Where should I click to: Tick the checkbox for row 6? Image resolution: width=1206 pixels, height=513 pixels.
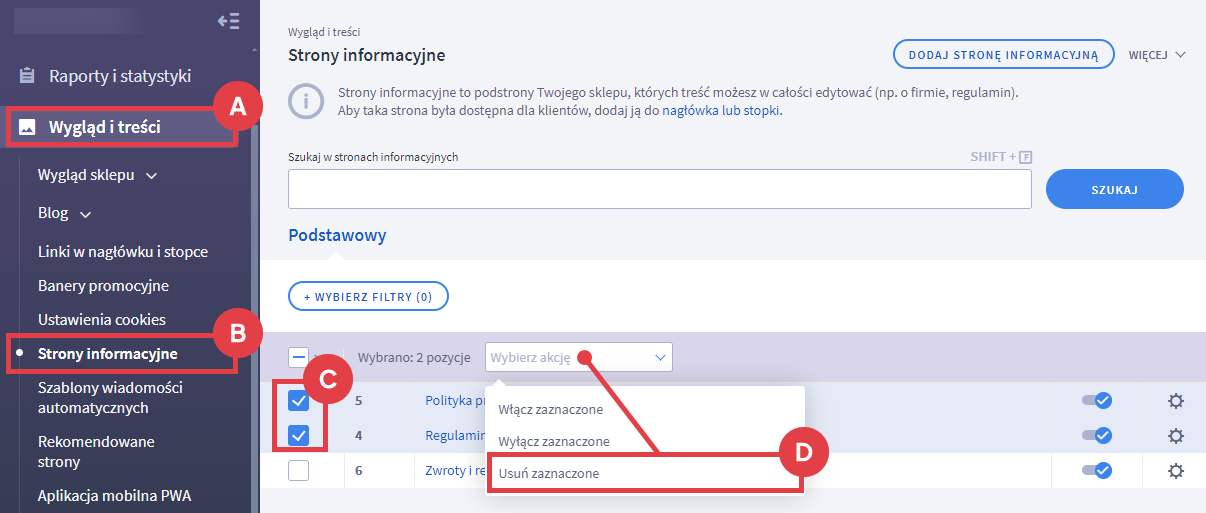coord(298,471)
